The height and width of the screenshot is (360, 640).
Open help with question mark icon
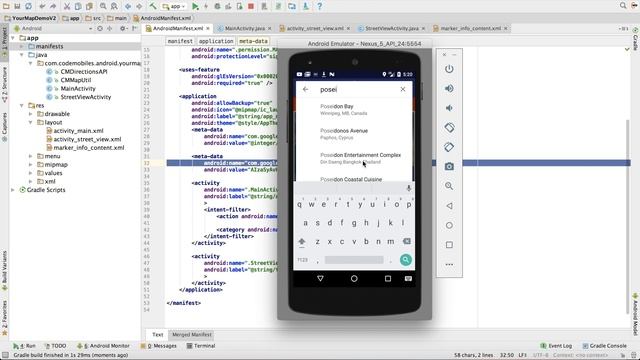pyautogui.click(x=320, y=6)
